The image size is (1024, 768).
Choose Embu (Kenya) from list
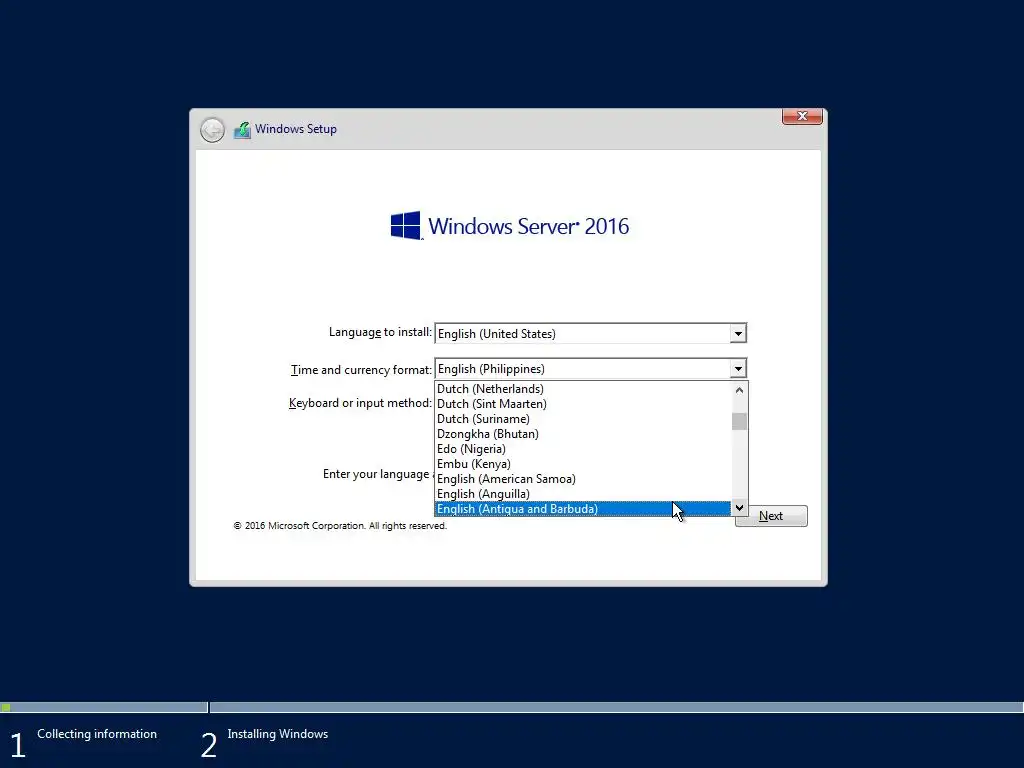[583, 464]
